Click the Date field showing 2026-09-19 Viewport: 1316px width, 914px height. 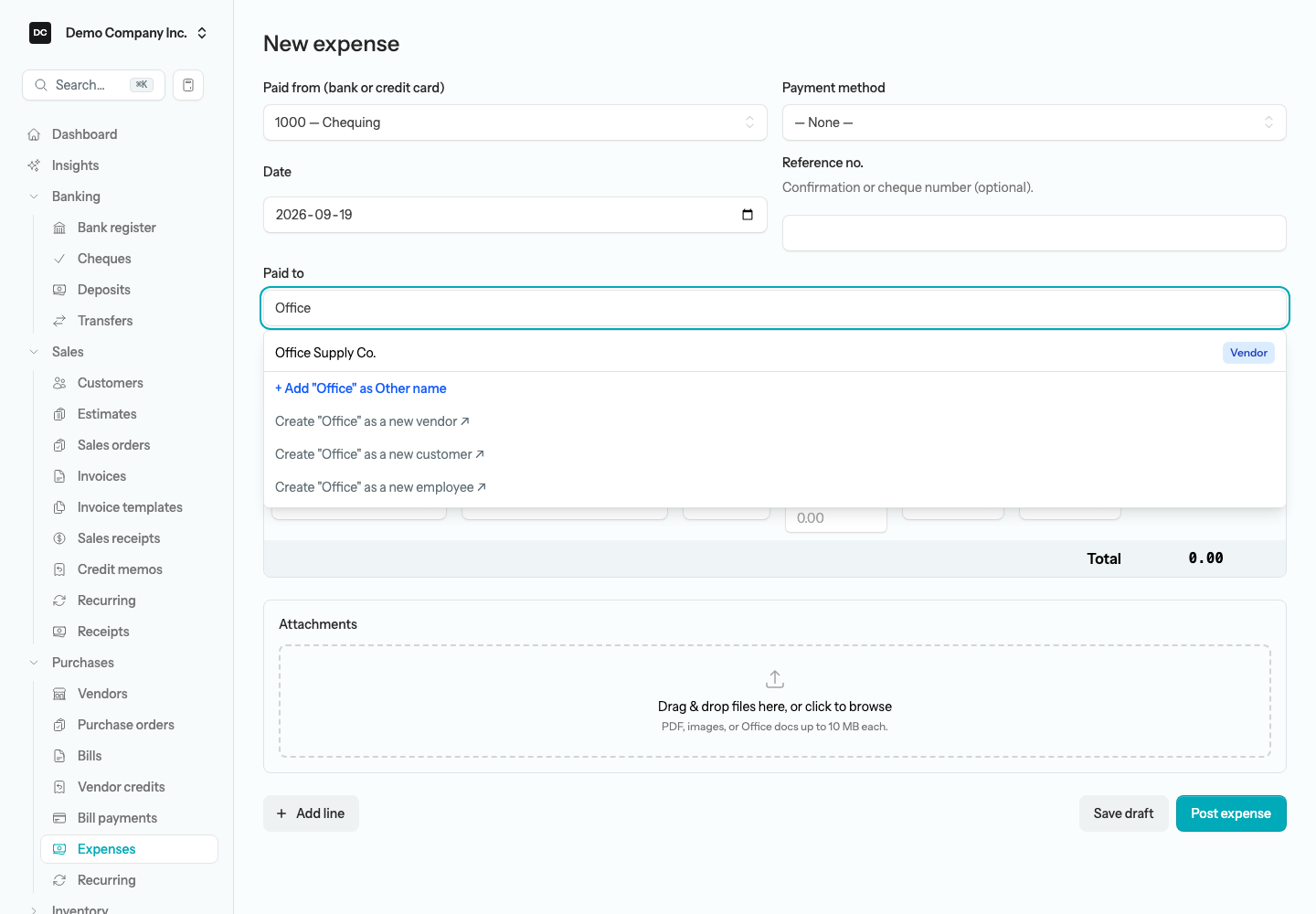tap(515, 215)
